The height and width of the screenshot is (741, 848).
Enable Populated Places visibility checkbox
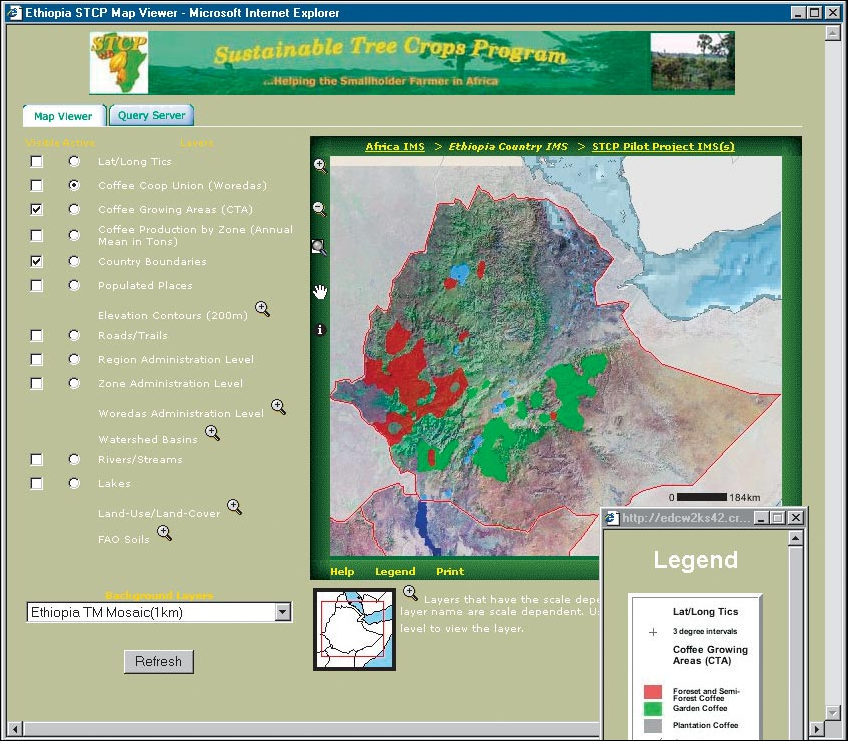tap(36, 285)
